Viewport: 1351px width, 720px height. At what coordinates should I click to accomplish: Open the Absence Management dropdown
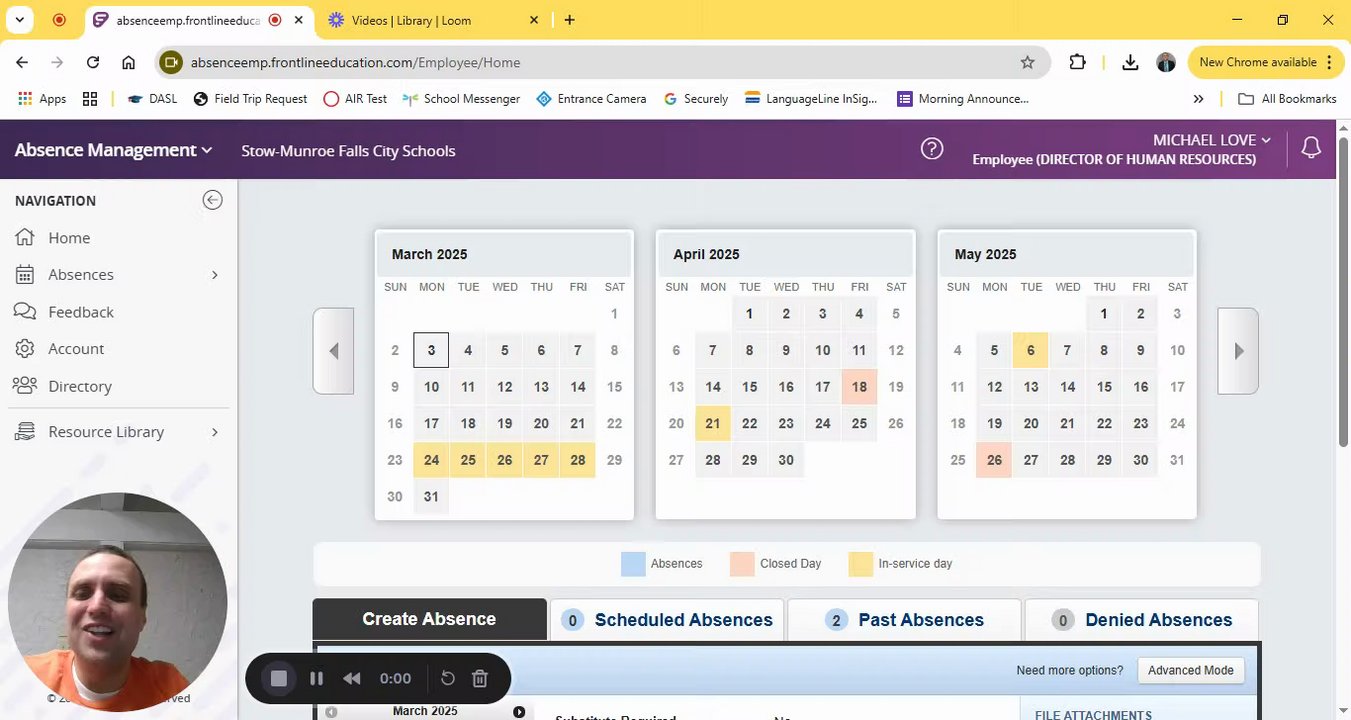pyautogui.click(x=113, y=150)
